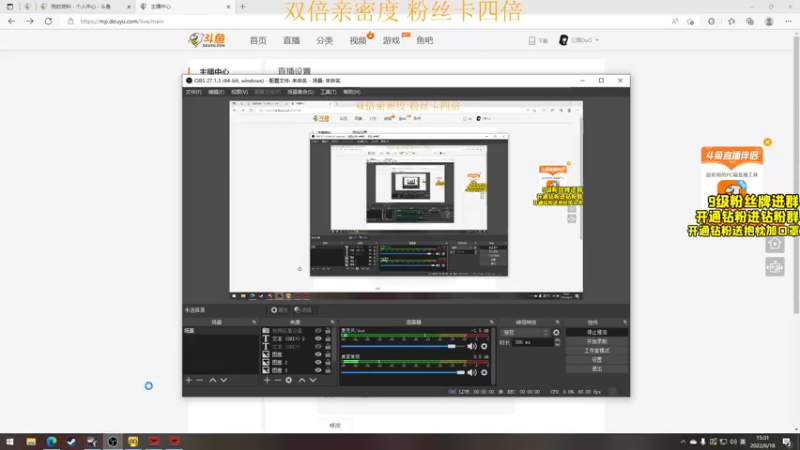Pop out the Controls dock panel
Image resolution: width=800 pixels, height=450 pixels.
pyautogui.click(x=625, y=322)
